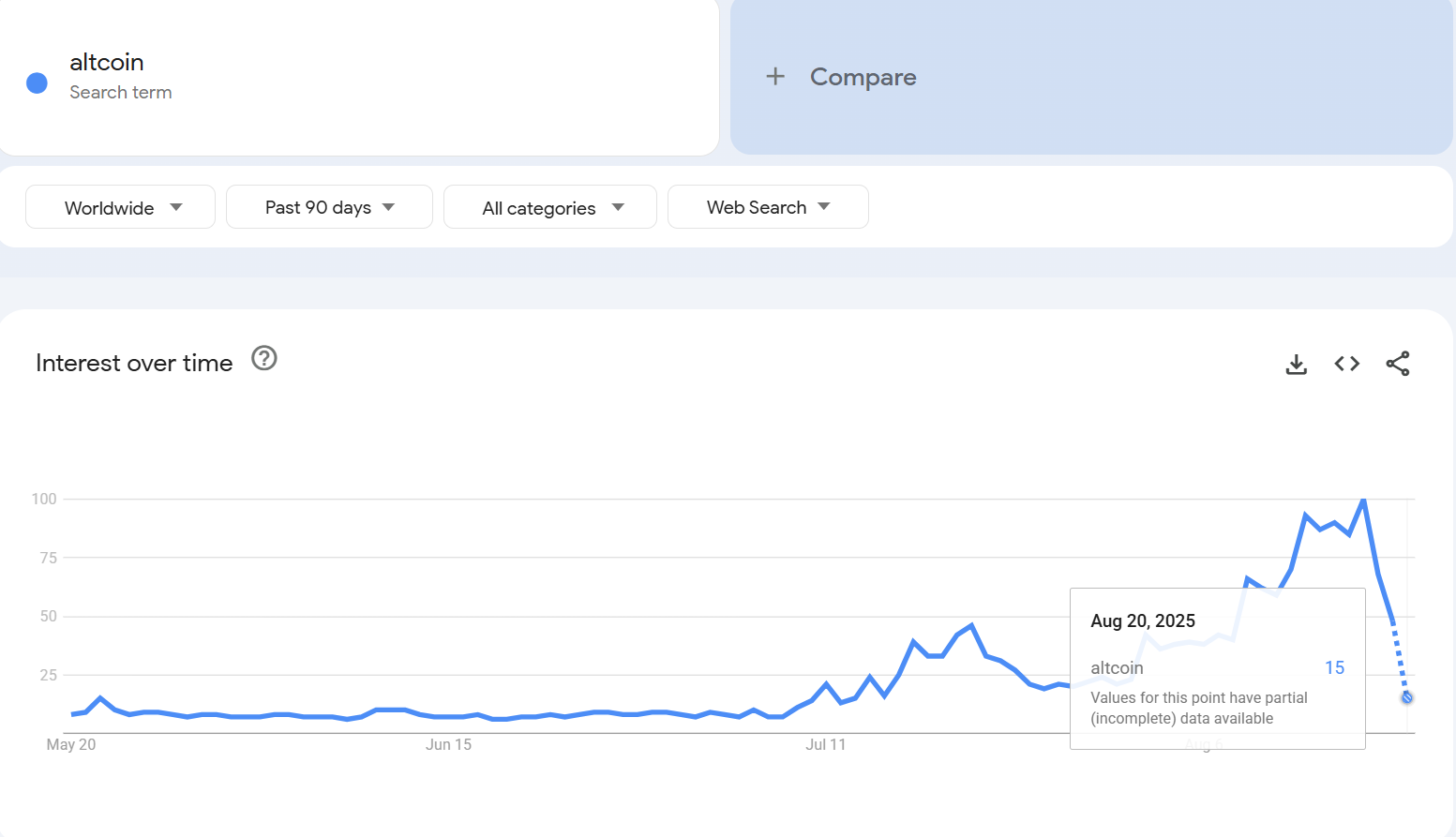Image resolution: width=1456 pixels, height=837 pixels.
Task: Select the Compare text label
Action: pos(863,77)
